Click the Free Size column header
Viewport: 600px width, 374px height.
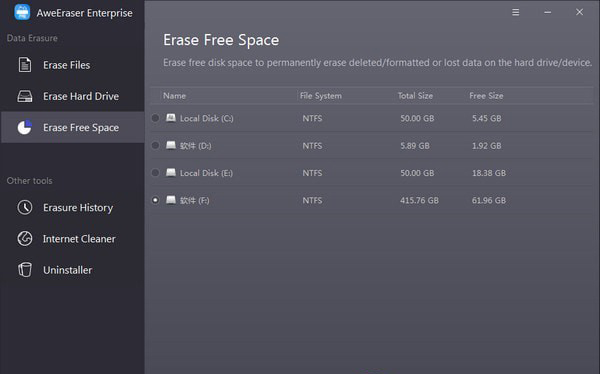486,96
